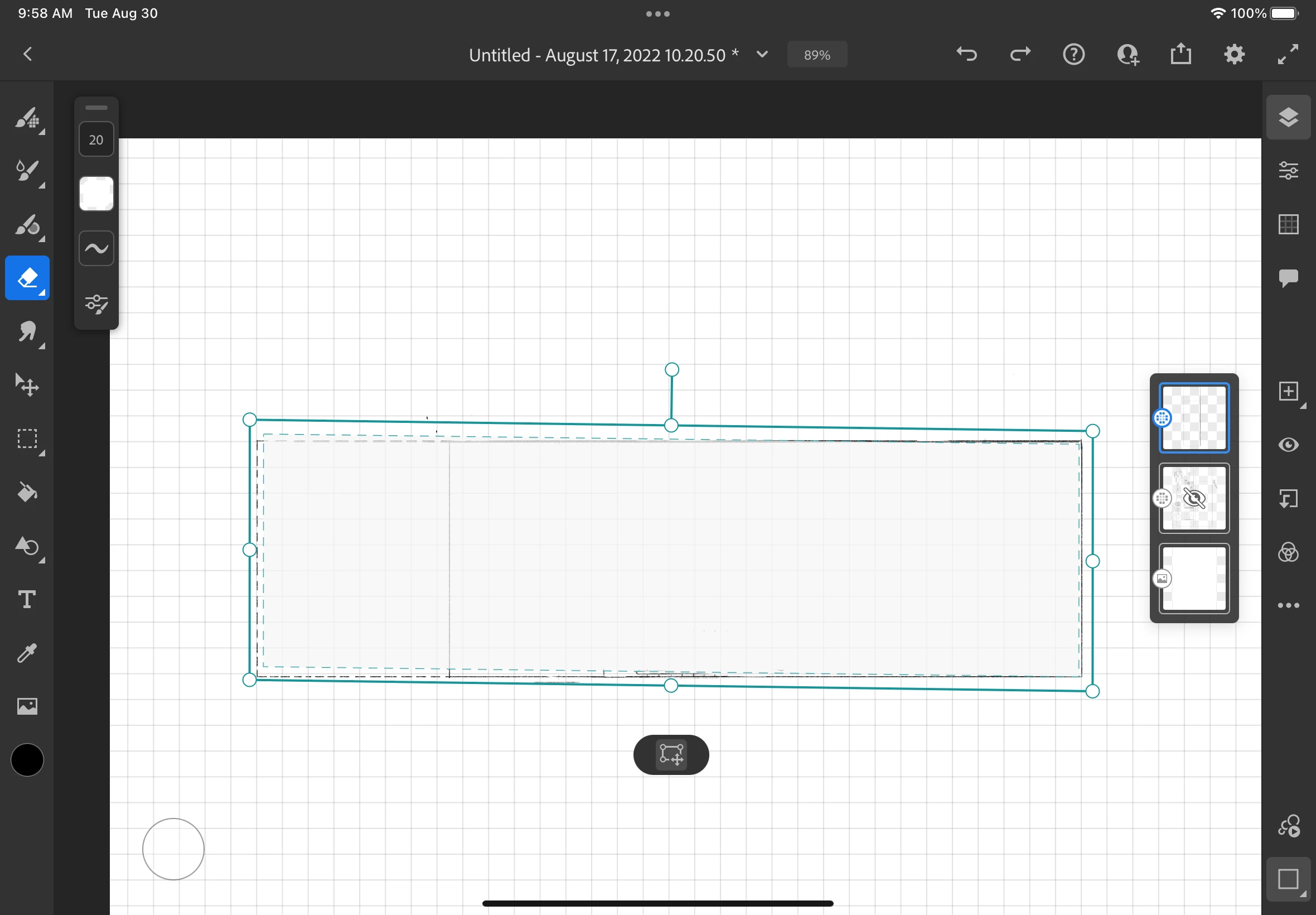This screenshot has height=915, width=1316.
Task: Toggle visibility of the selected layer
Action: tap(1288, 445)
